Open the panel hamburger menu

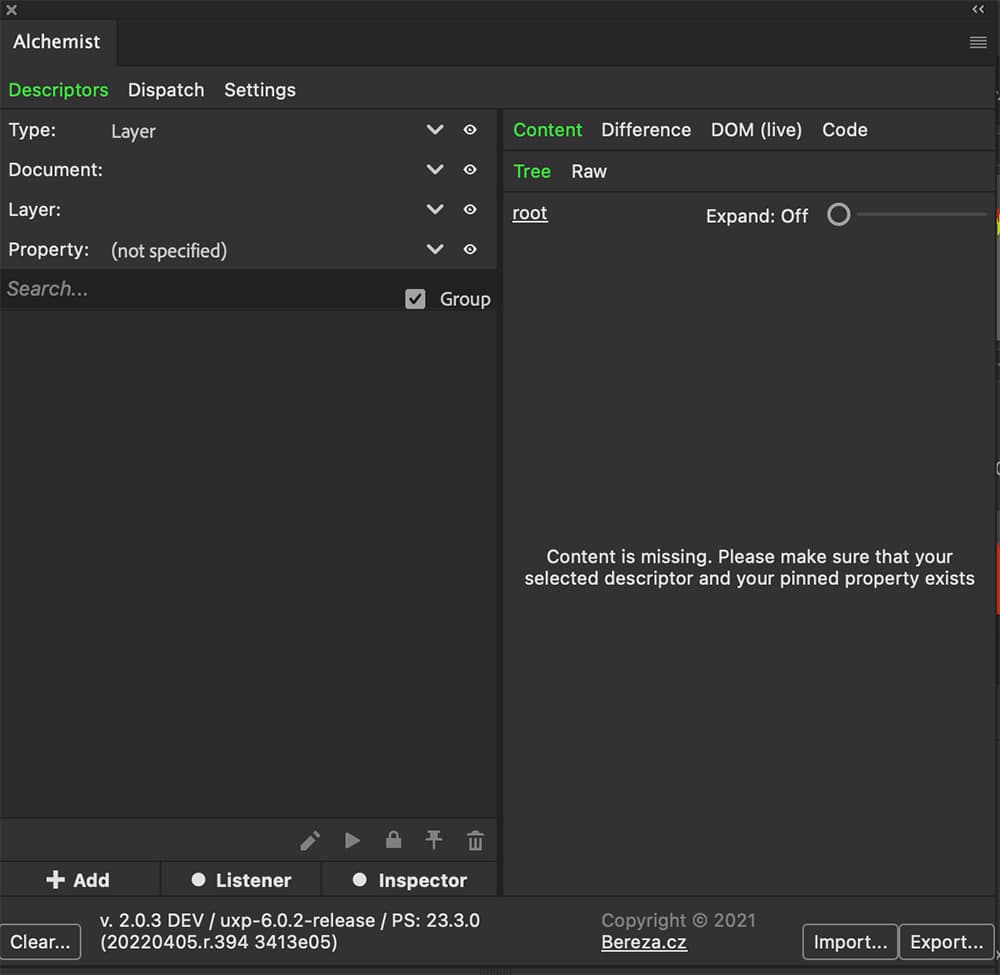[x=978, y=42]
